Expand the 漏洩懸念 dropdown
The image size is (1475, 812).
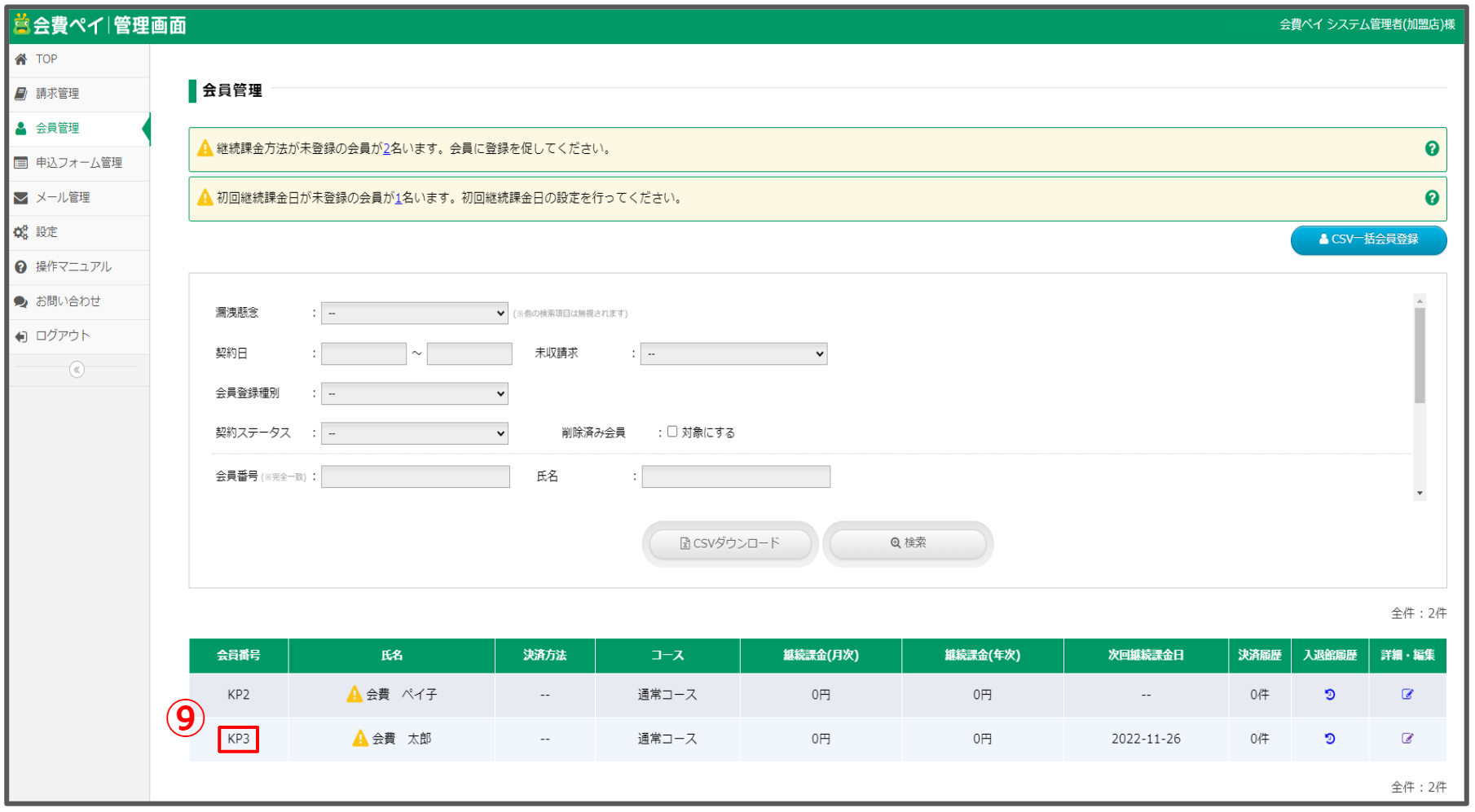click(414, 313)
